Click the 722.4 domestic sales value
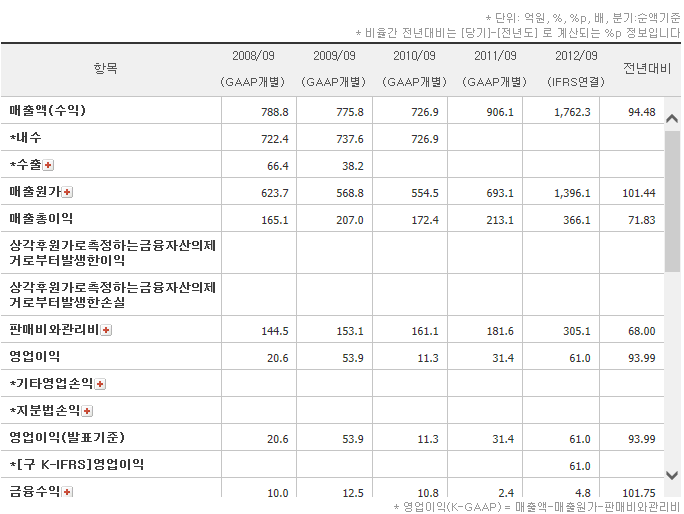Image resolution: width=684 pixels, height=514 pixels. [275, 139]
